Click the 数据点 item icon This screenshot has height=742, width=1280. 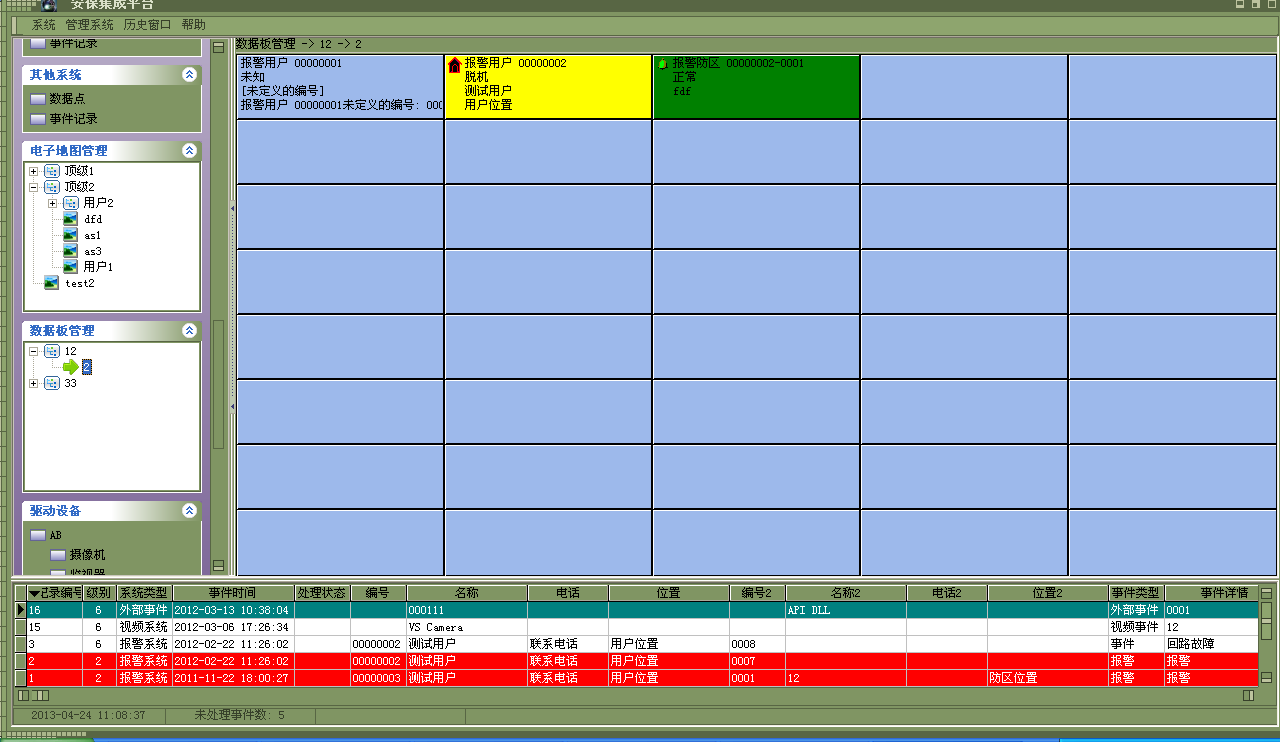click(x=38, y=99)
